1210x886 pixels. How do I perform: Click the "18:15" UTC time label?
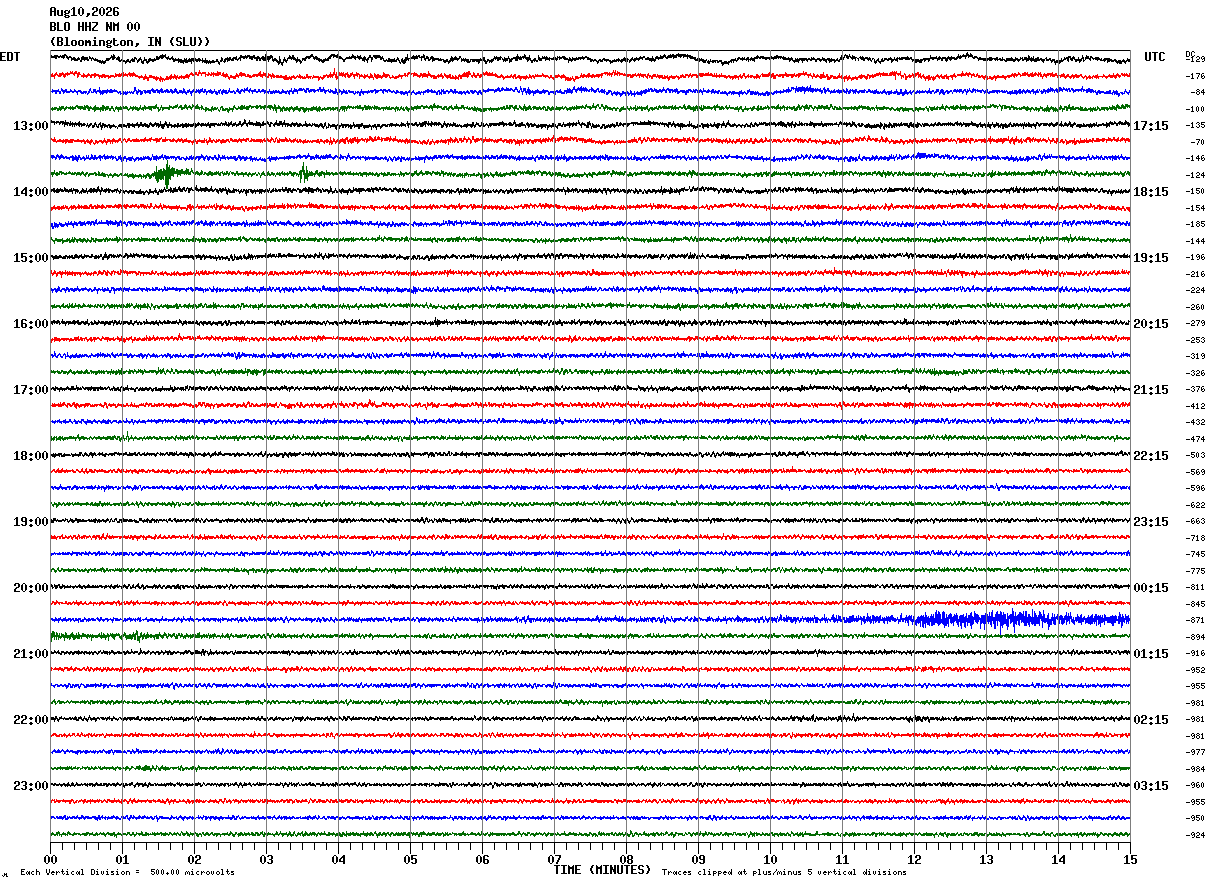point(1151,192)
